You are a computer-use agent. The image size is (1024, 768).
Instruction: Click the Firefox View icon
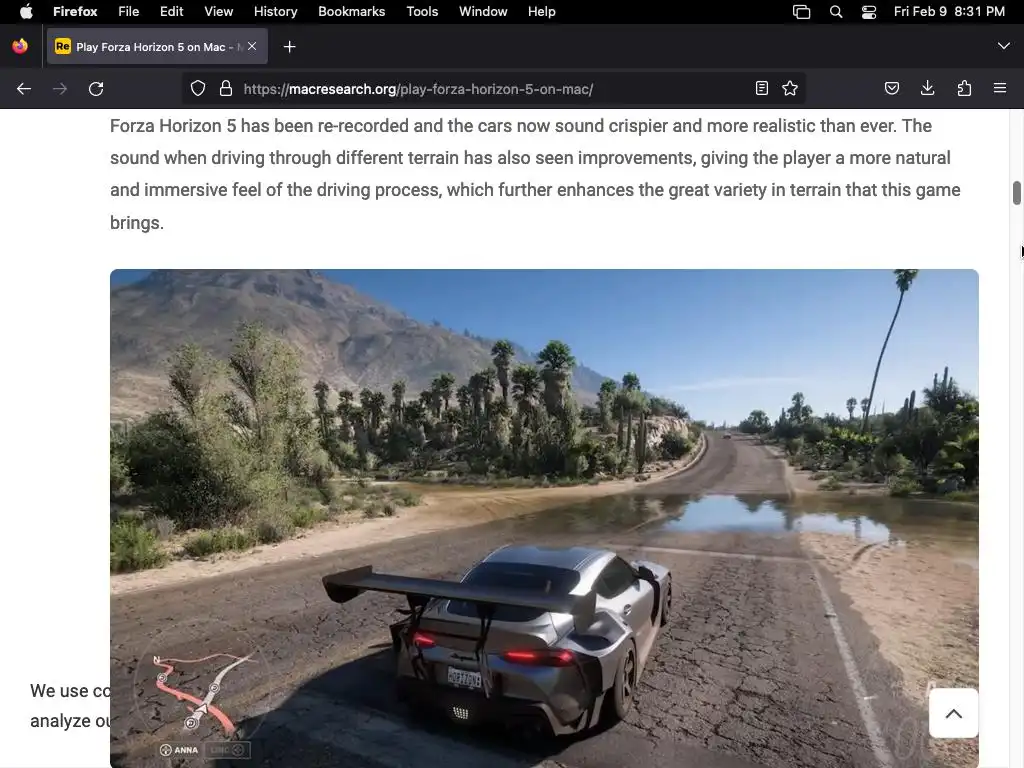[x=20, y=46]
